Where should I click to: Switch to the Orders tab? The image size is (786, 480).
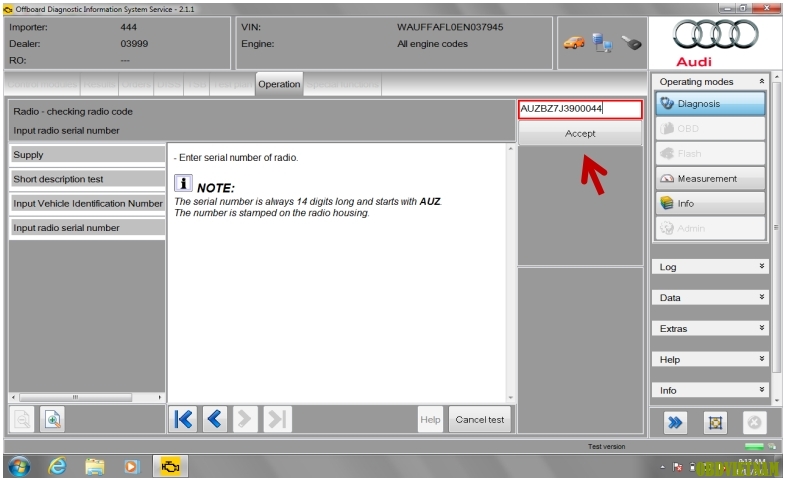tap(136, 84)
